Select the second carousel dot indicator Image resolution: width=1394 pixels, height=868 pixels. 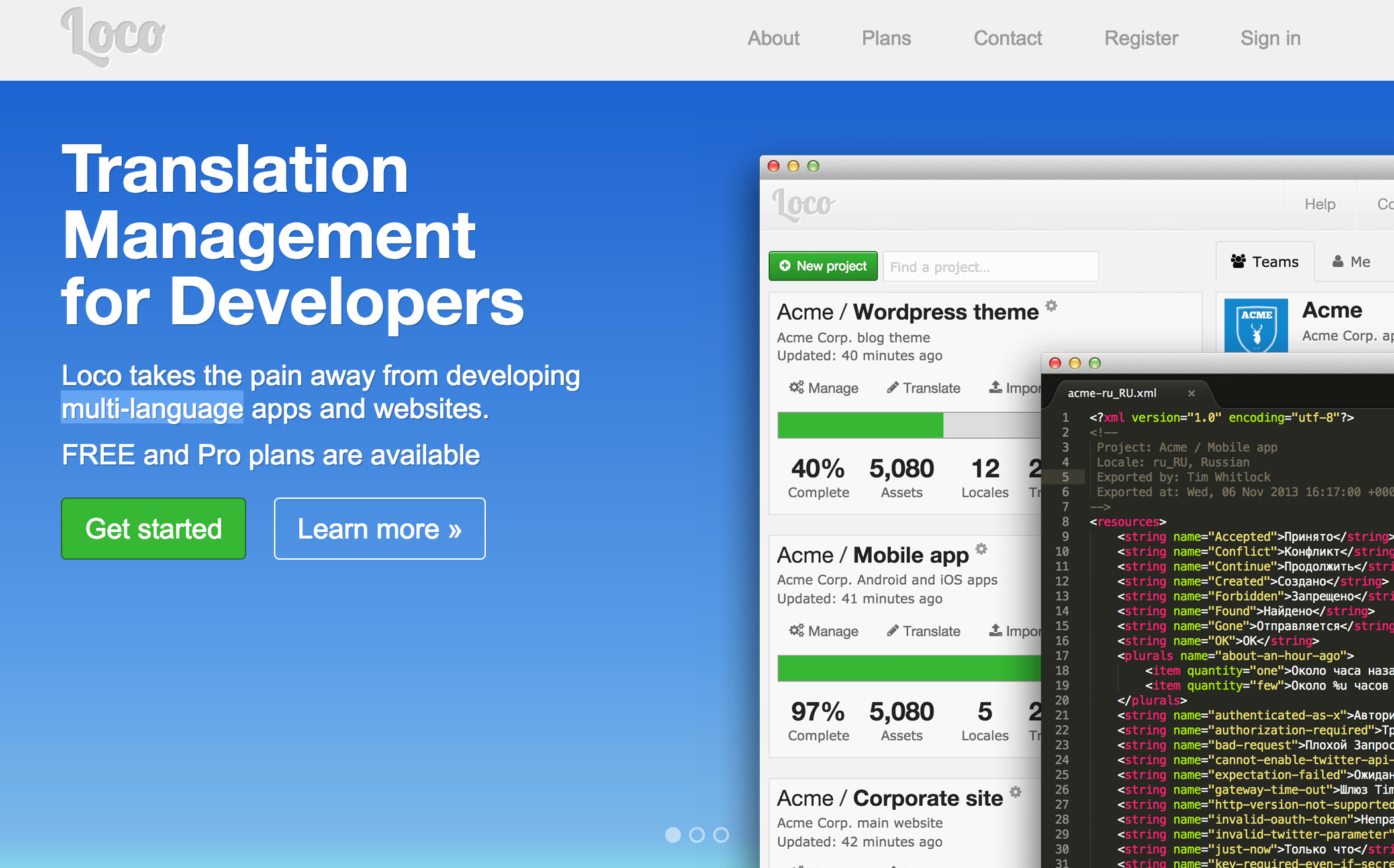pyautogui.click(x=697, y=835)
